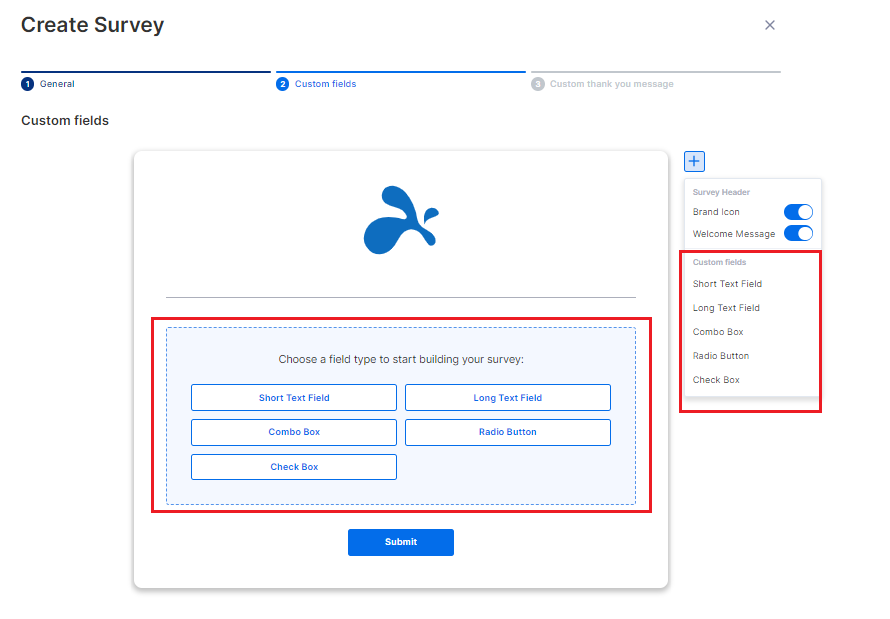
Task: Open the Combo Box field type
Action: point(293,432)
